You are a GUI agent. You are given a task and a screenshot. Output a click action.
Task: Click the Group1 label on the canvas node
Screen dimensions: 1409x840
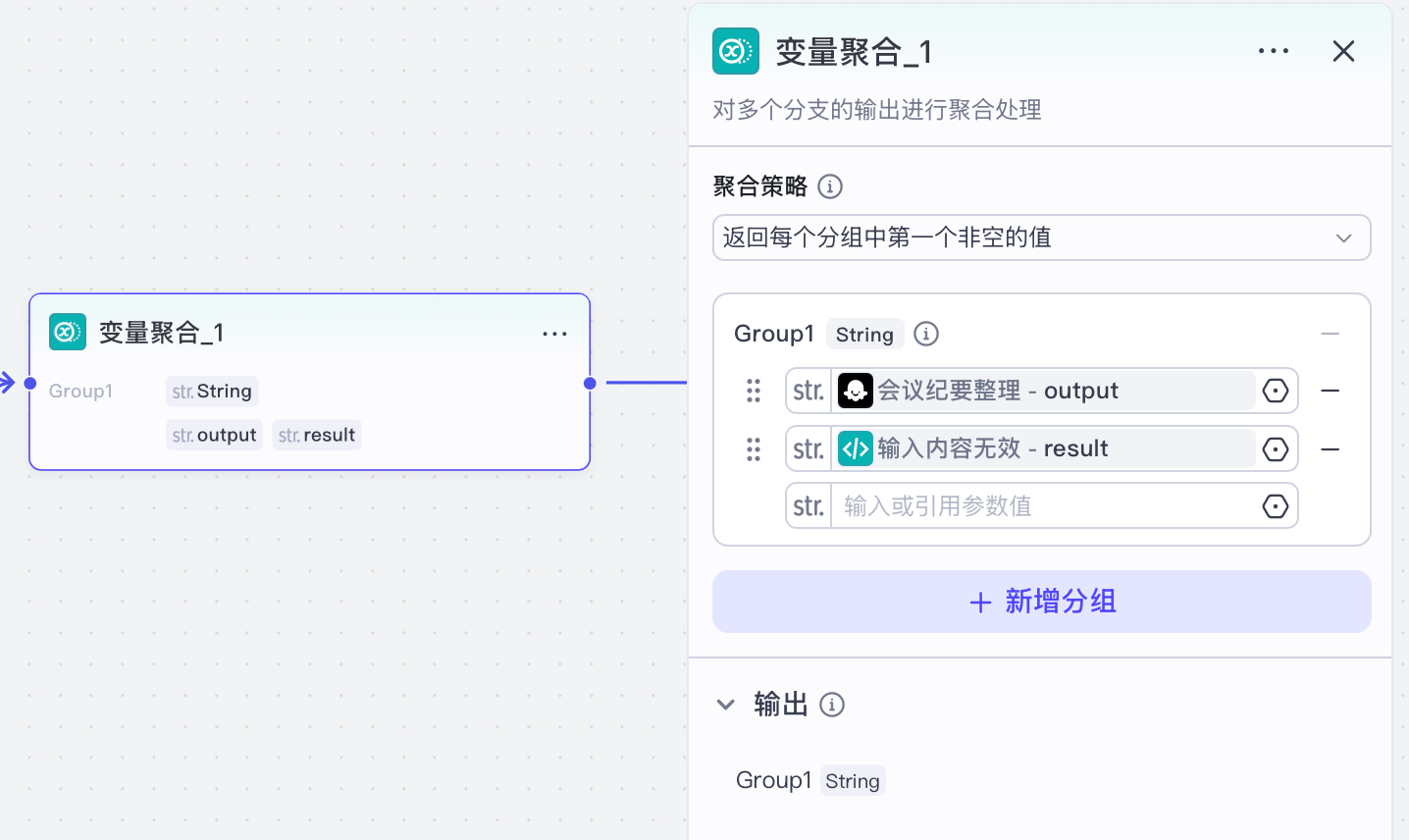click(x=80, y=392)
